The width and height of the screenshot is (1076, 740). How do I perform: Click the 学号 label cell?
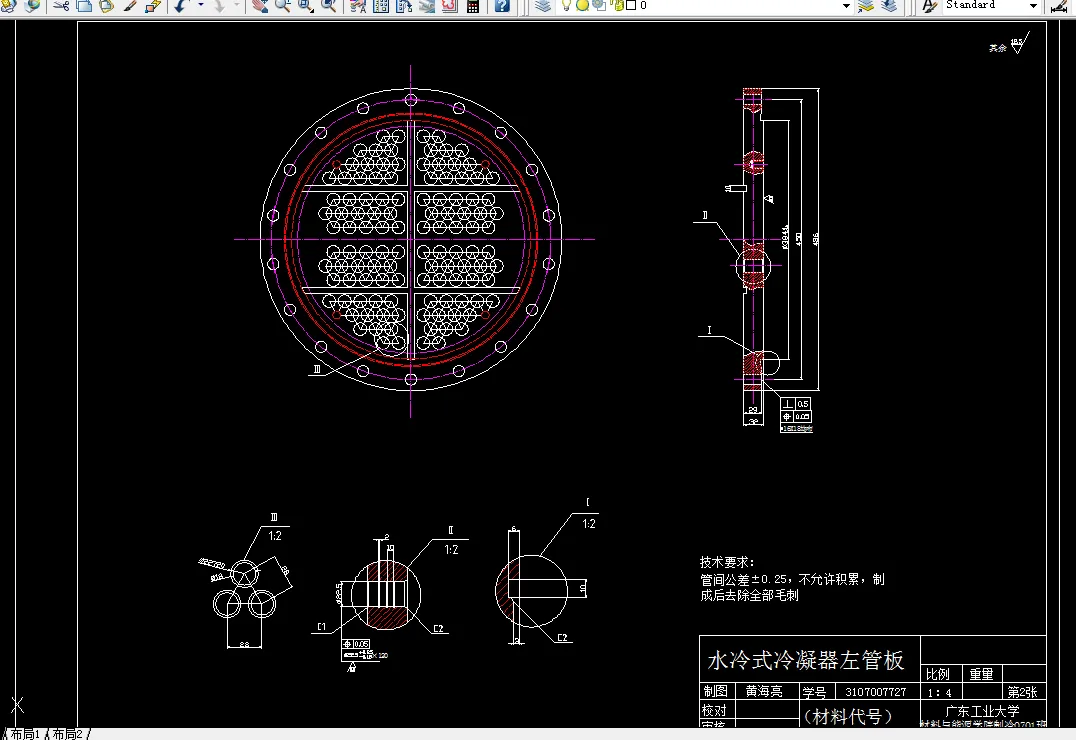(815, 692)
